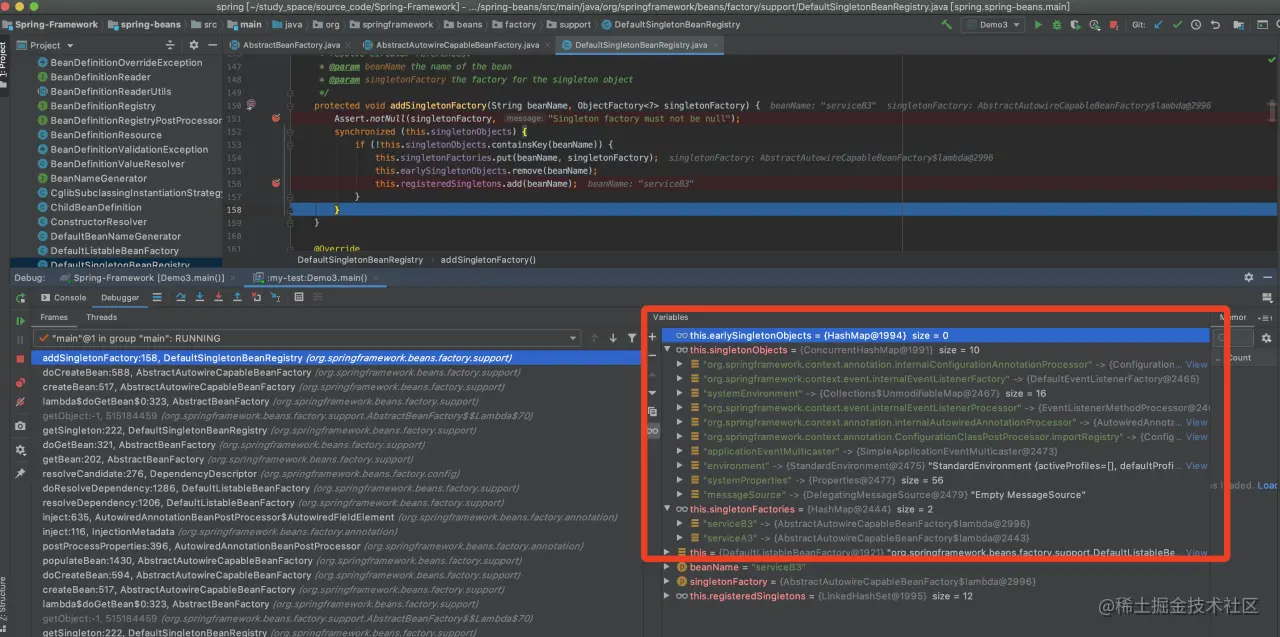Toggle breakpoint on line 151

(x=277, y=118)
